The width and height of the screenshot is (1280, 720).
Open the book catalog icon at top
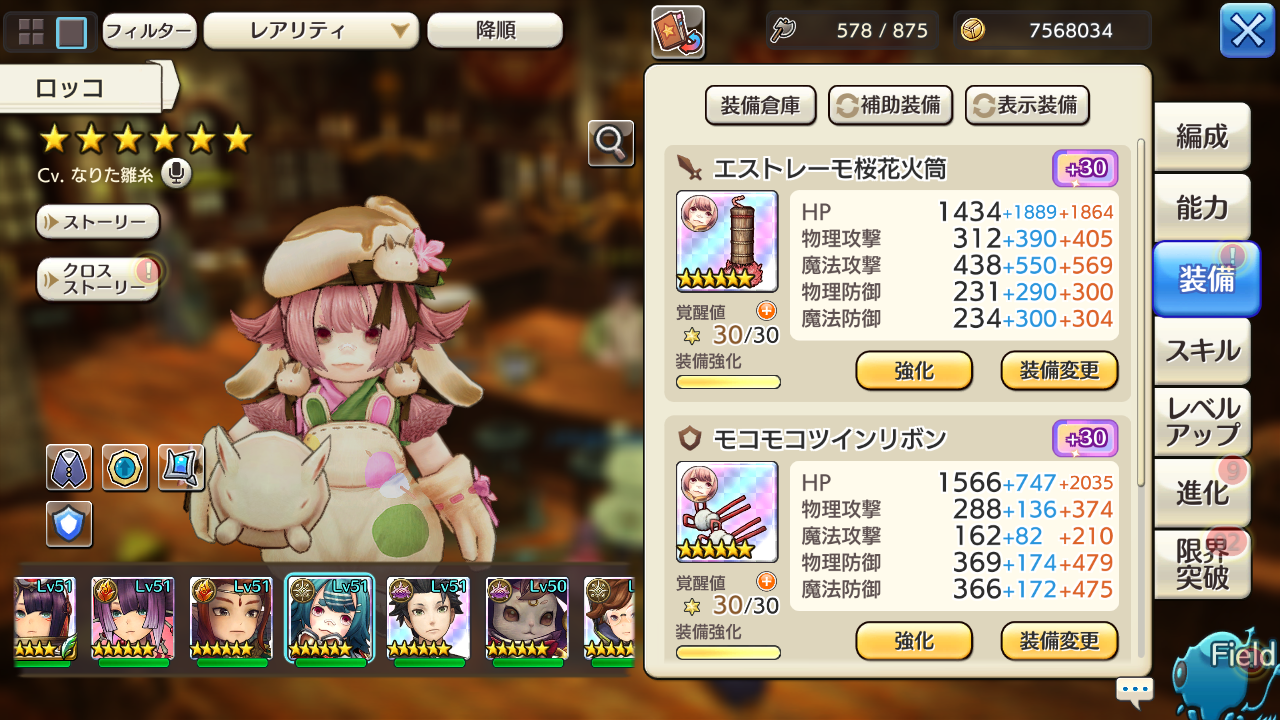(x=678, y=32)
